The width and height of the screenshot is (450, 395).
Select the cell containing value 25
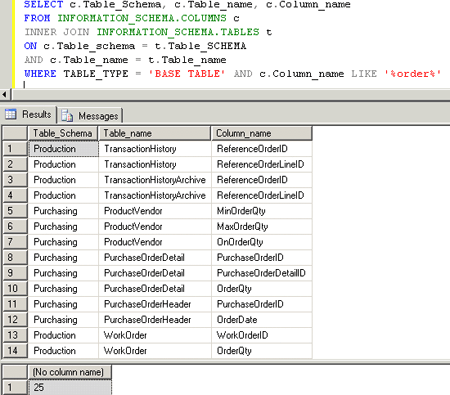(x=69, y=387)
